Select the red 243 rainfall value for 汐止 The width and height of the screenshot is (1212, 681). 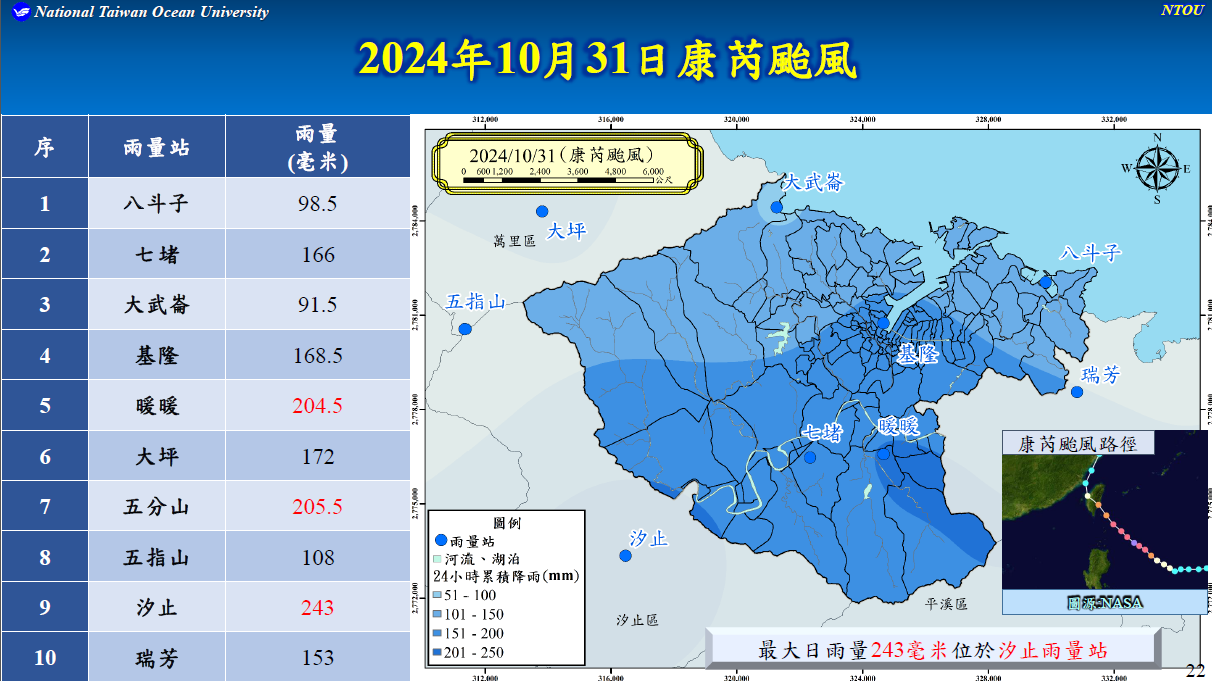click(317, 608)
